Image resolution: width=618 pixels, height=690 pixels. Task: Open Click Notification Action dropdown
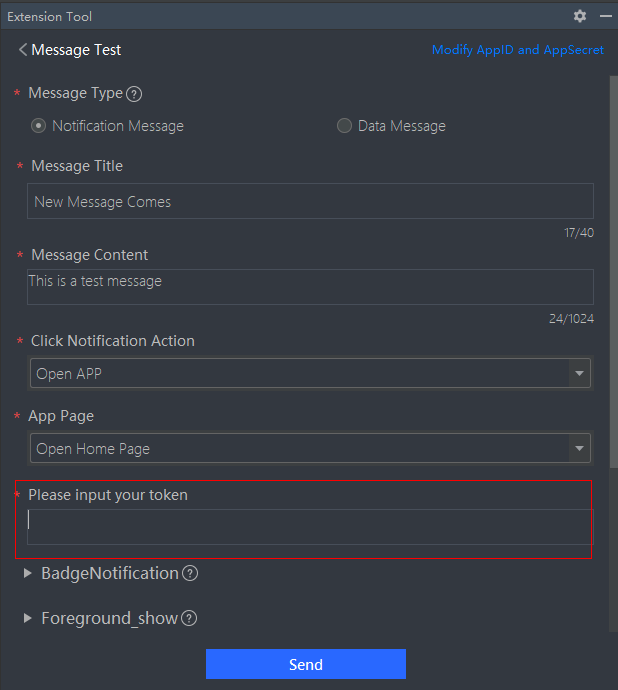579,374
